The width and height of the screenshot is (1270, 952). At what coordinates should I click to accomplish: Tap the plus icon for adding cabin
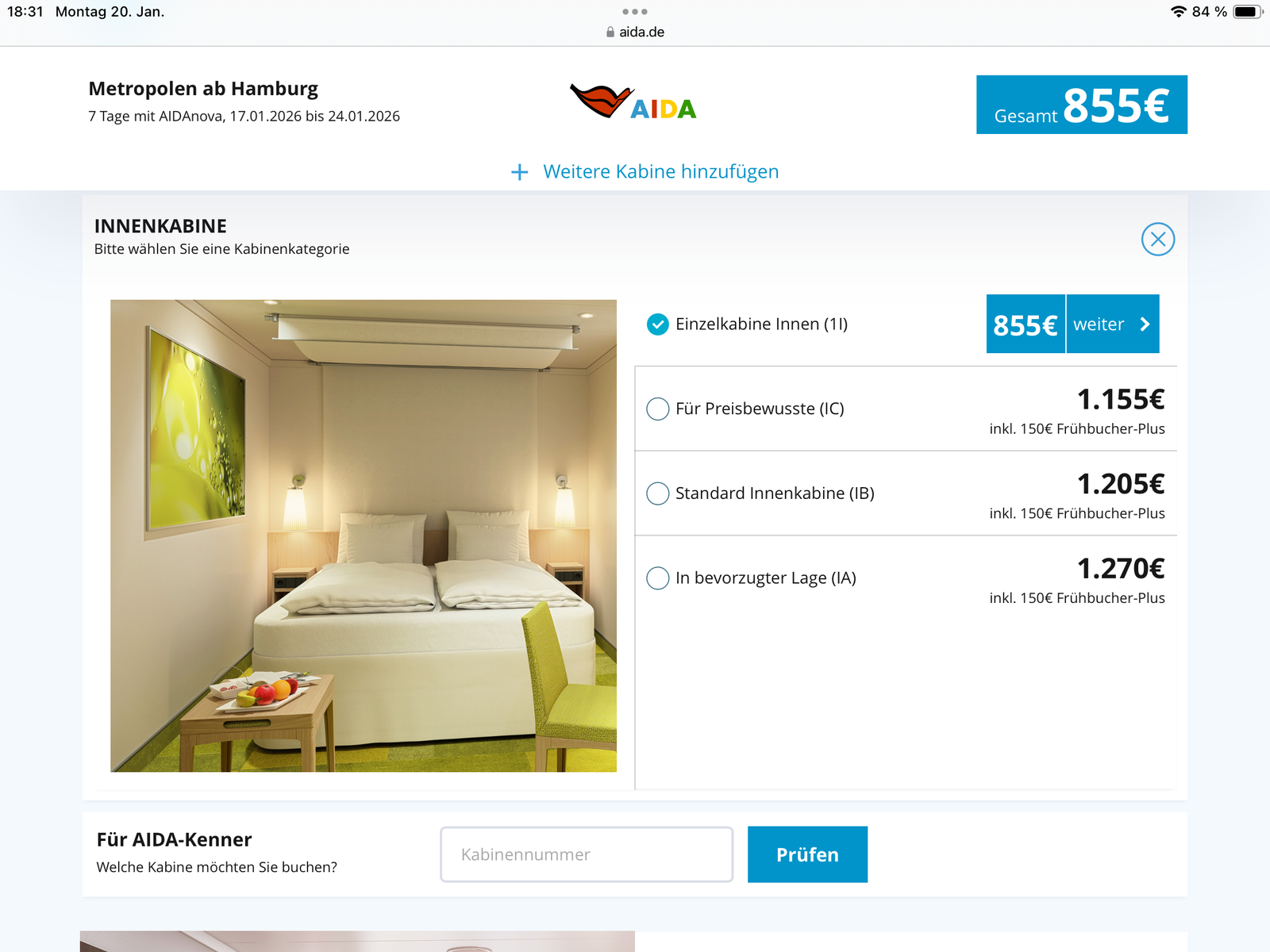coord(520,172)
